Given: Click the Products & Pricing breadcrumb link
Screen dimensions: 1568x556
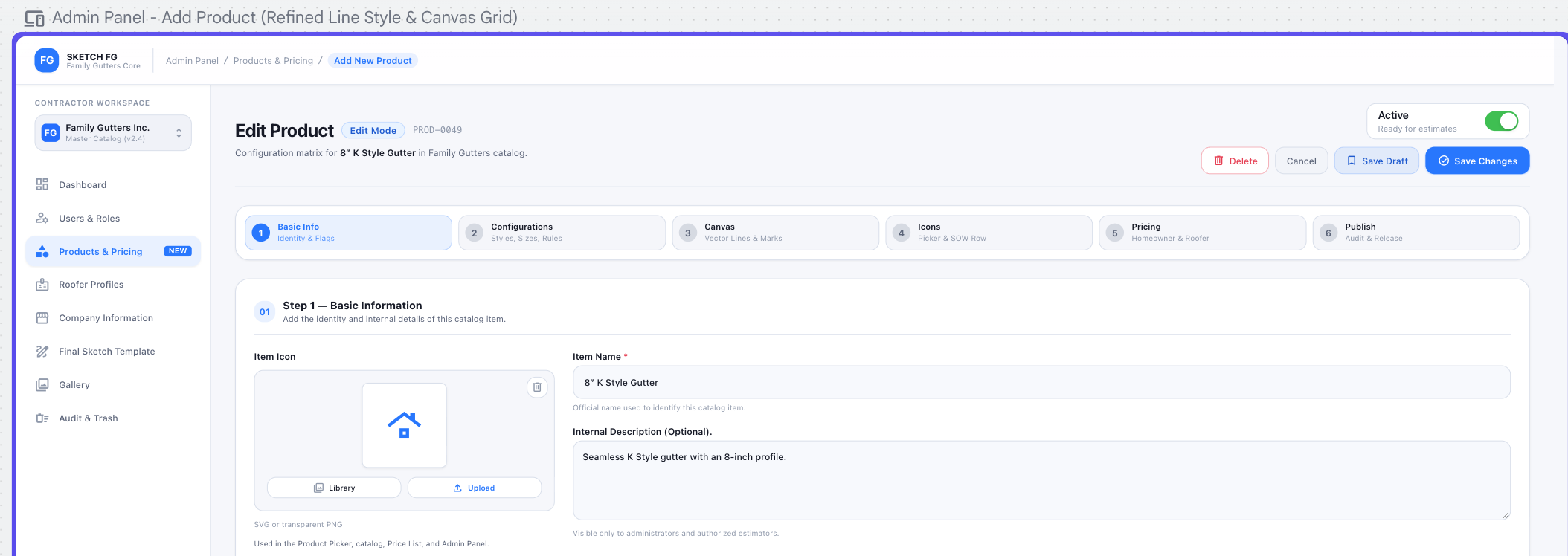Looking at the screenshot, I should 273,61.
